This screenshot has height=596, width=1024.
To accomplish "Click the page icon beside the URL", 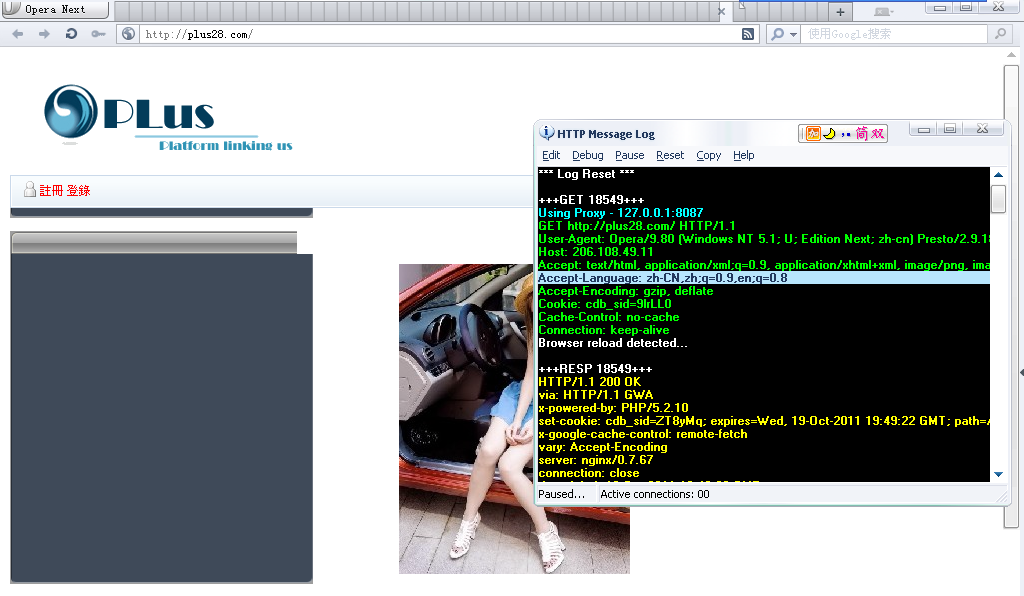I will click(x=127, y=33).
